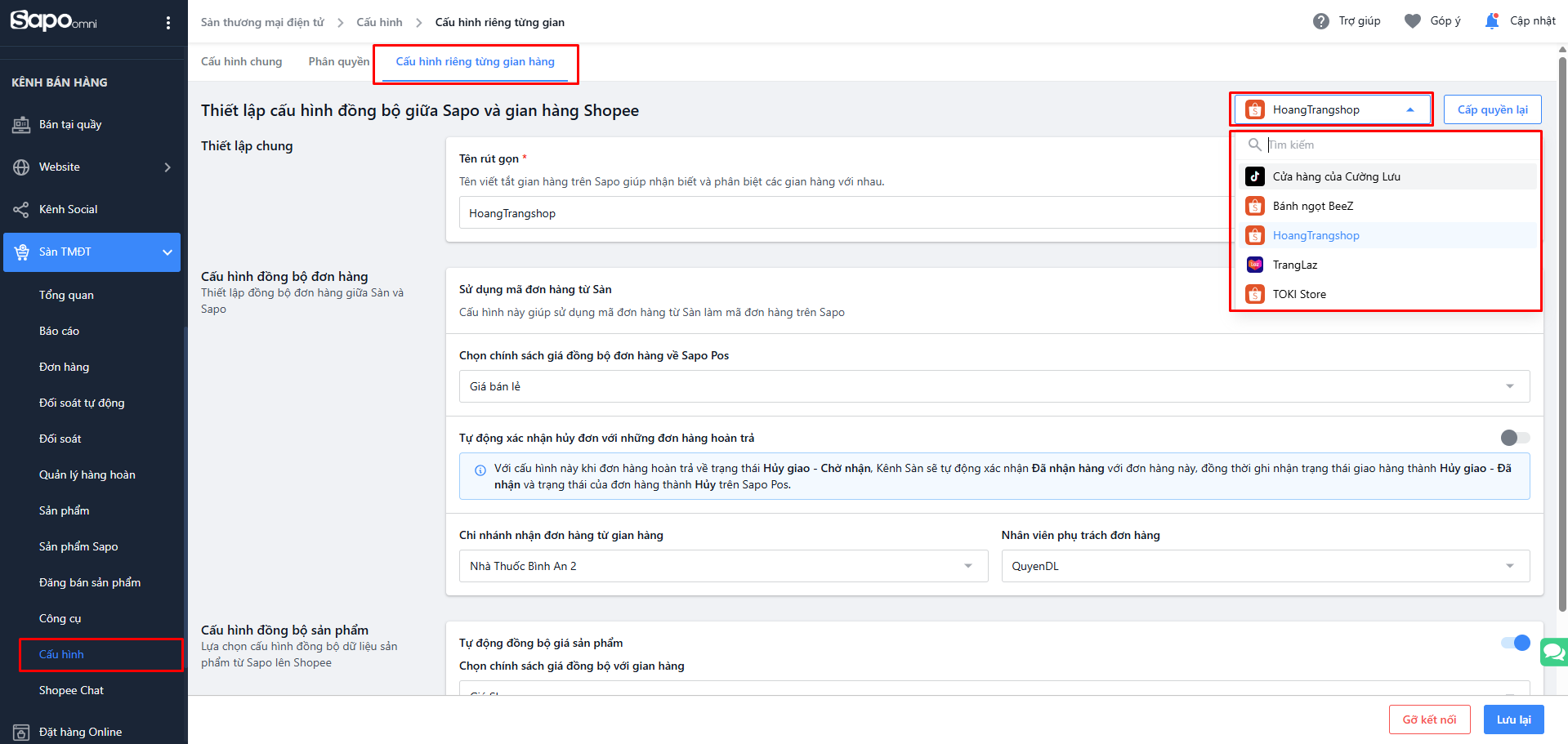The height and width of the screenshot is (744, 1568).
Task: Open the QuyenDL staff dropdown
Action: point(1265,566)
